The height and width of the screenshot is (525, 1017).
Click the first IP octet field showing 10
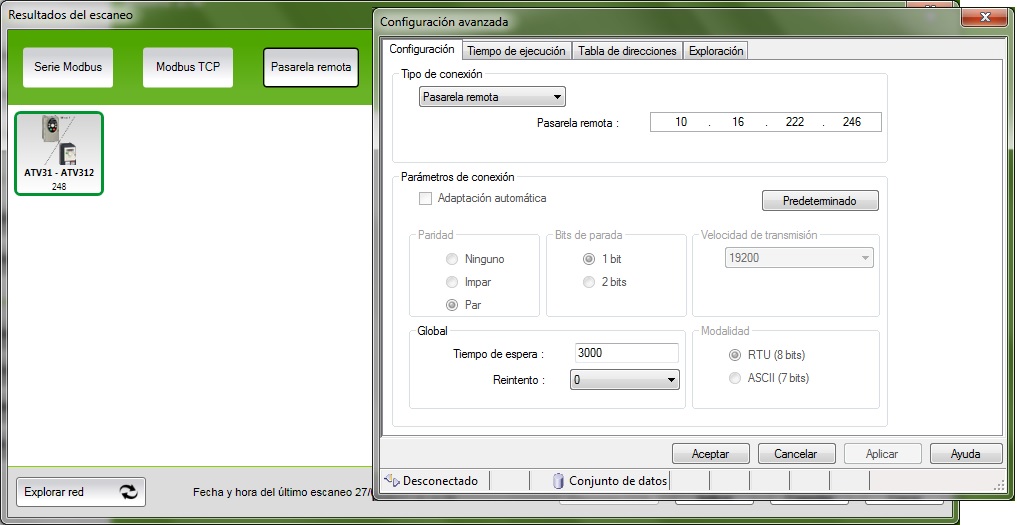[680, 122]
